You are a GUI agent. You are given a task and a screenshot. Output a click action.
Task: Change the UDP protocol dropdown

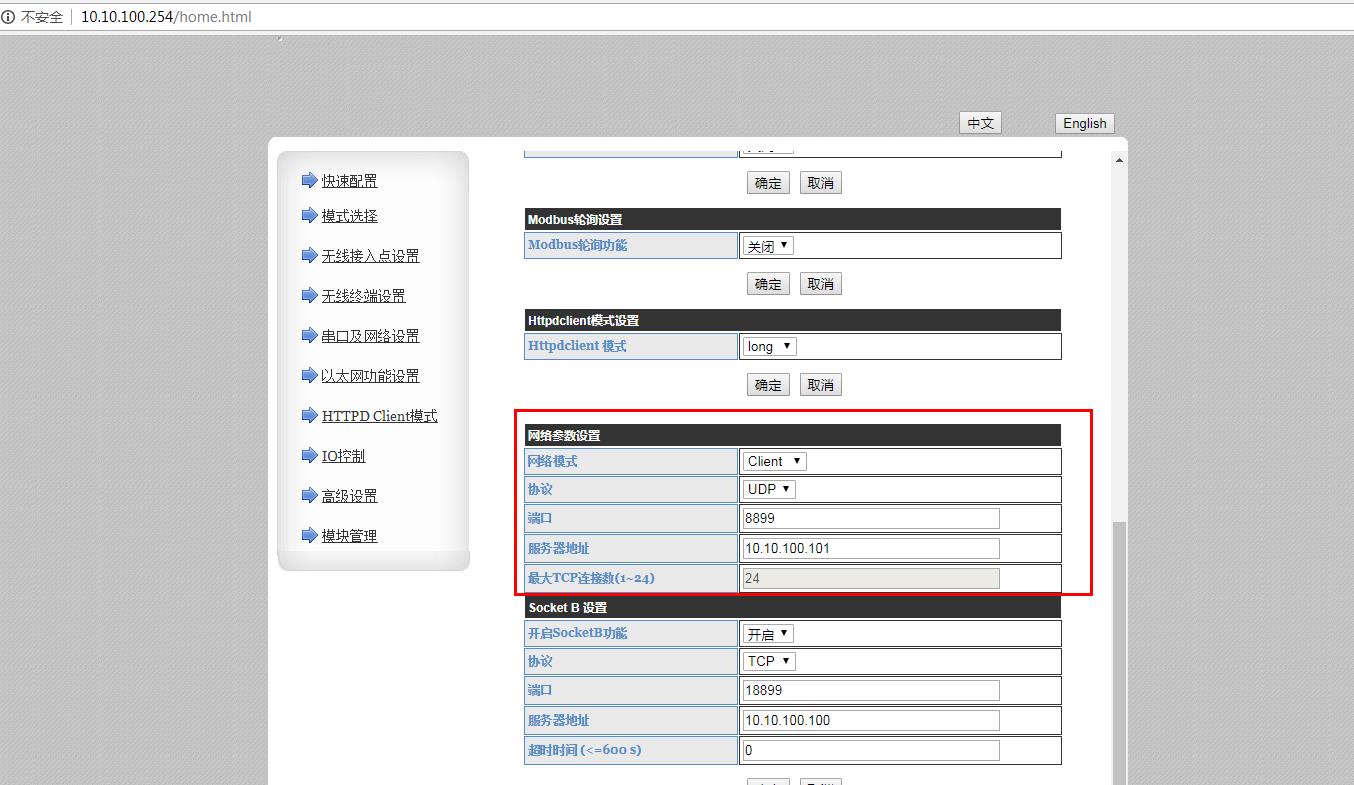coord(769,490)
